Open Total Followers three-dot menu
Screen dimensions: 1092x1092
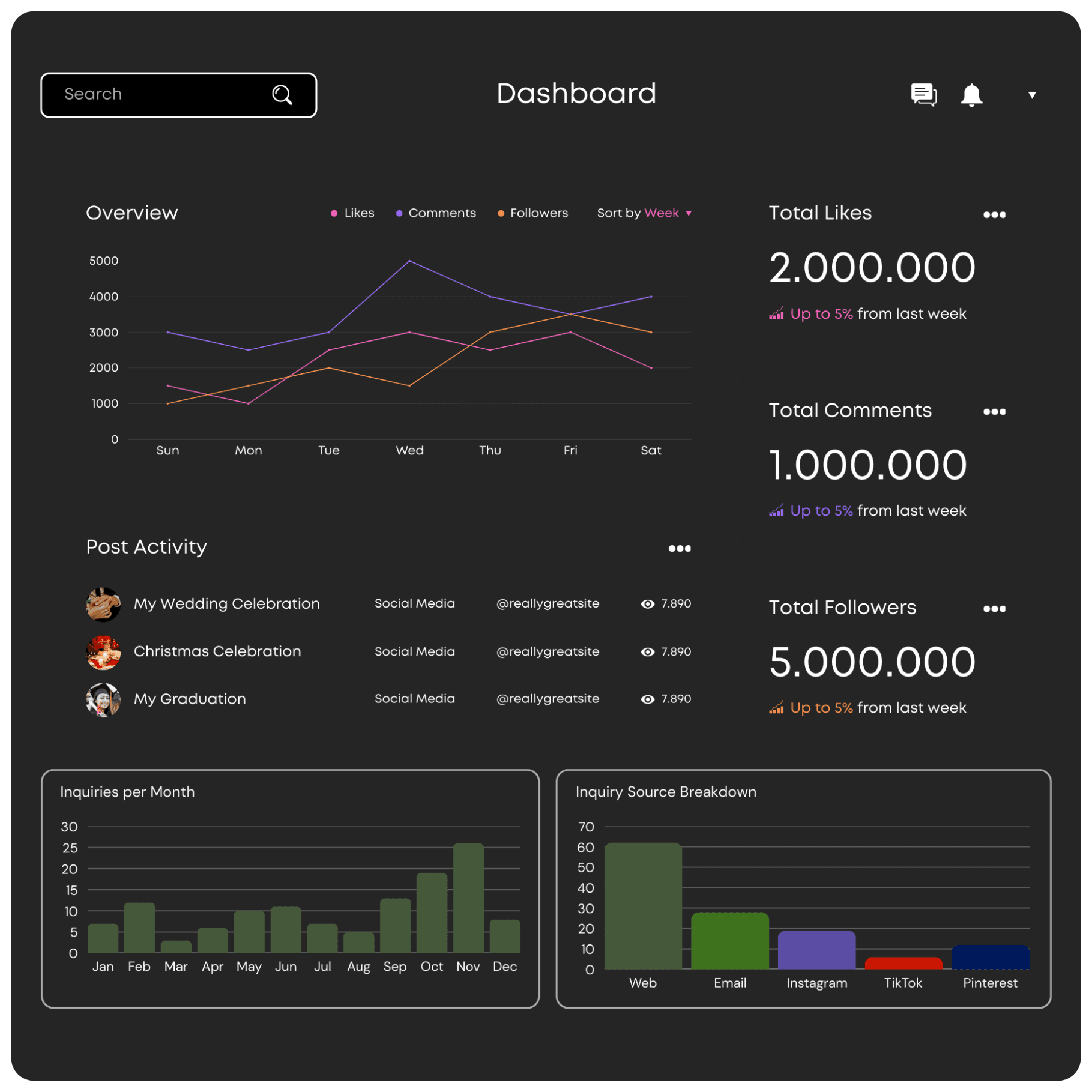(994, 609)
